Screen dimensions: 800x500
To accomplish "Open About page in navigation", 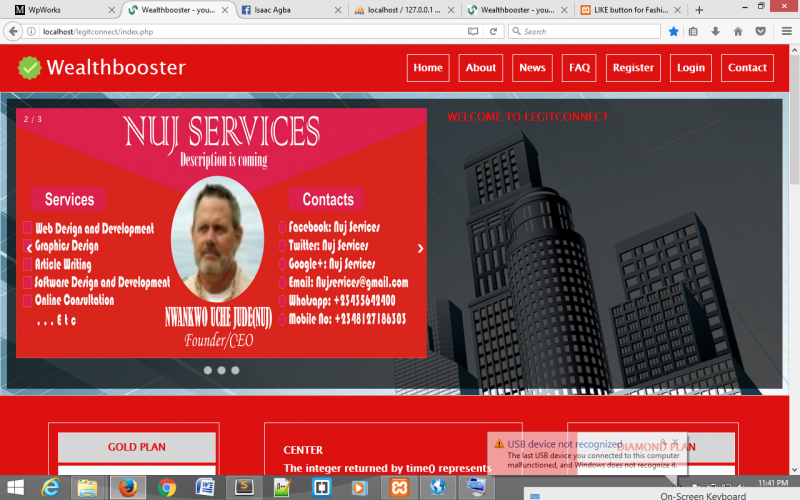I will coord(481,68).
